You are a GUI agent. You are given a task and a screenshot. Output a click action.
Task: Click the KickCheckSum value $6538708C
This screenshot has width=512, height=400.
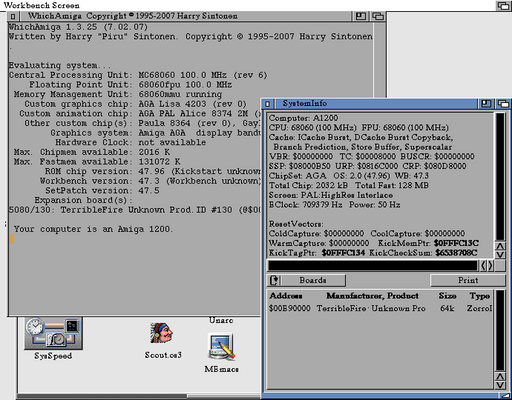click(x=456, y=253)
